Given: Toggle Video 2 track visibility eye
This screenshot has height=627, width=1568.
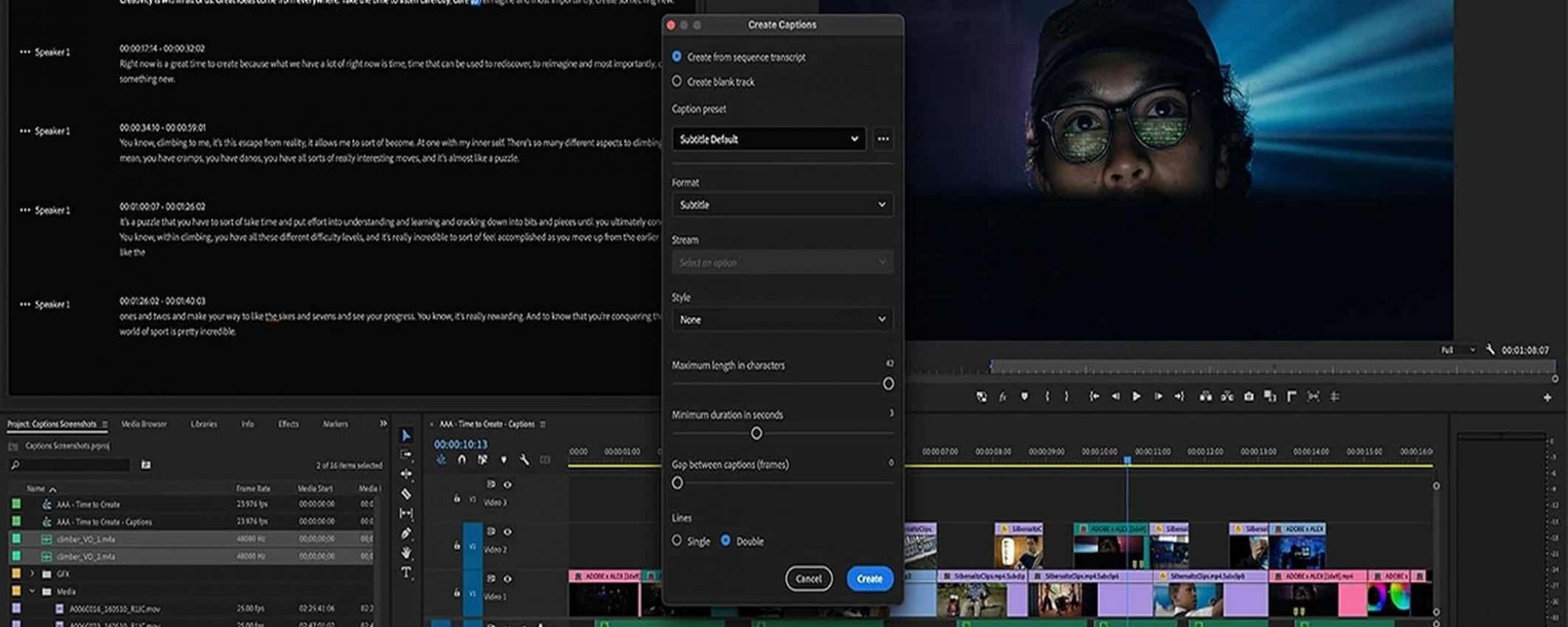Looking at the screenshot, I should coord(507,532).
